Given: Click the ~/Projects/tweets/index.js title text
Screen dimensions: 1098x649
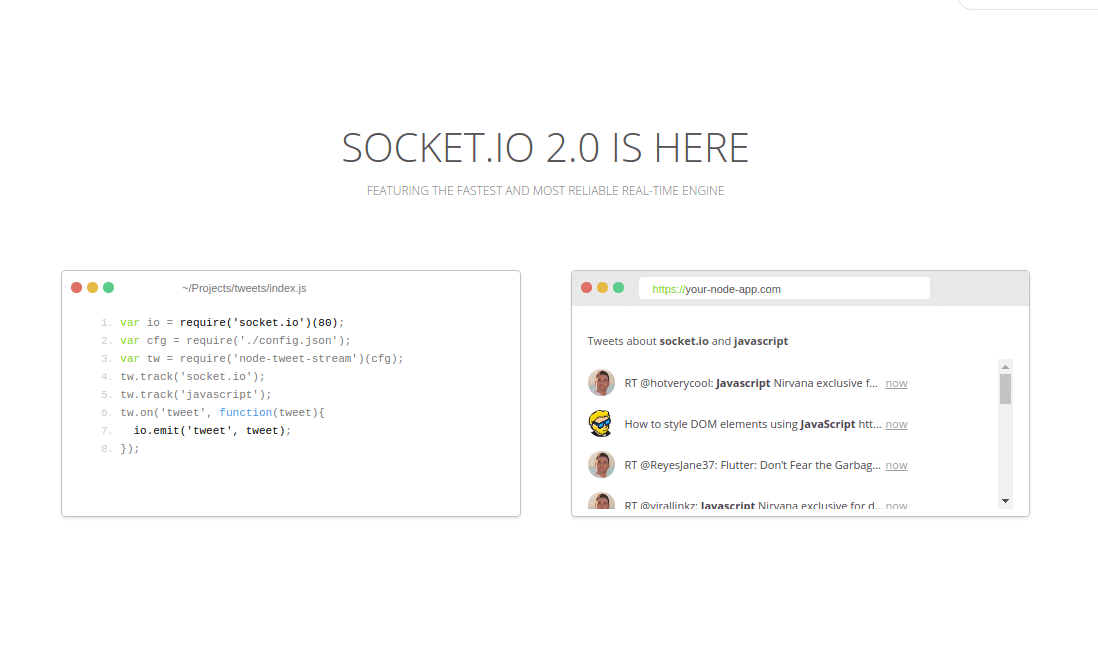Looking at the screenshot, I should [244, 288].
